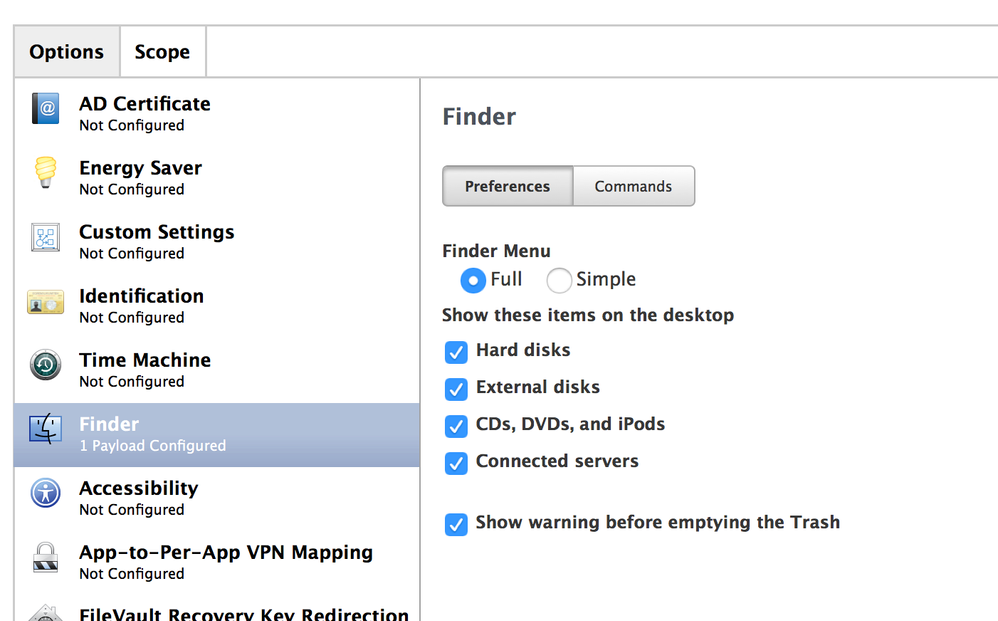Uncheck the Hard disks checkbox
Image resolution: width=998 pixels, height=621 pixels.
point(456,352)
